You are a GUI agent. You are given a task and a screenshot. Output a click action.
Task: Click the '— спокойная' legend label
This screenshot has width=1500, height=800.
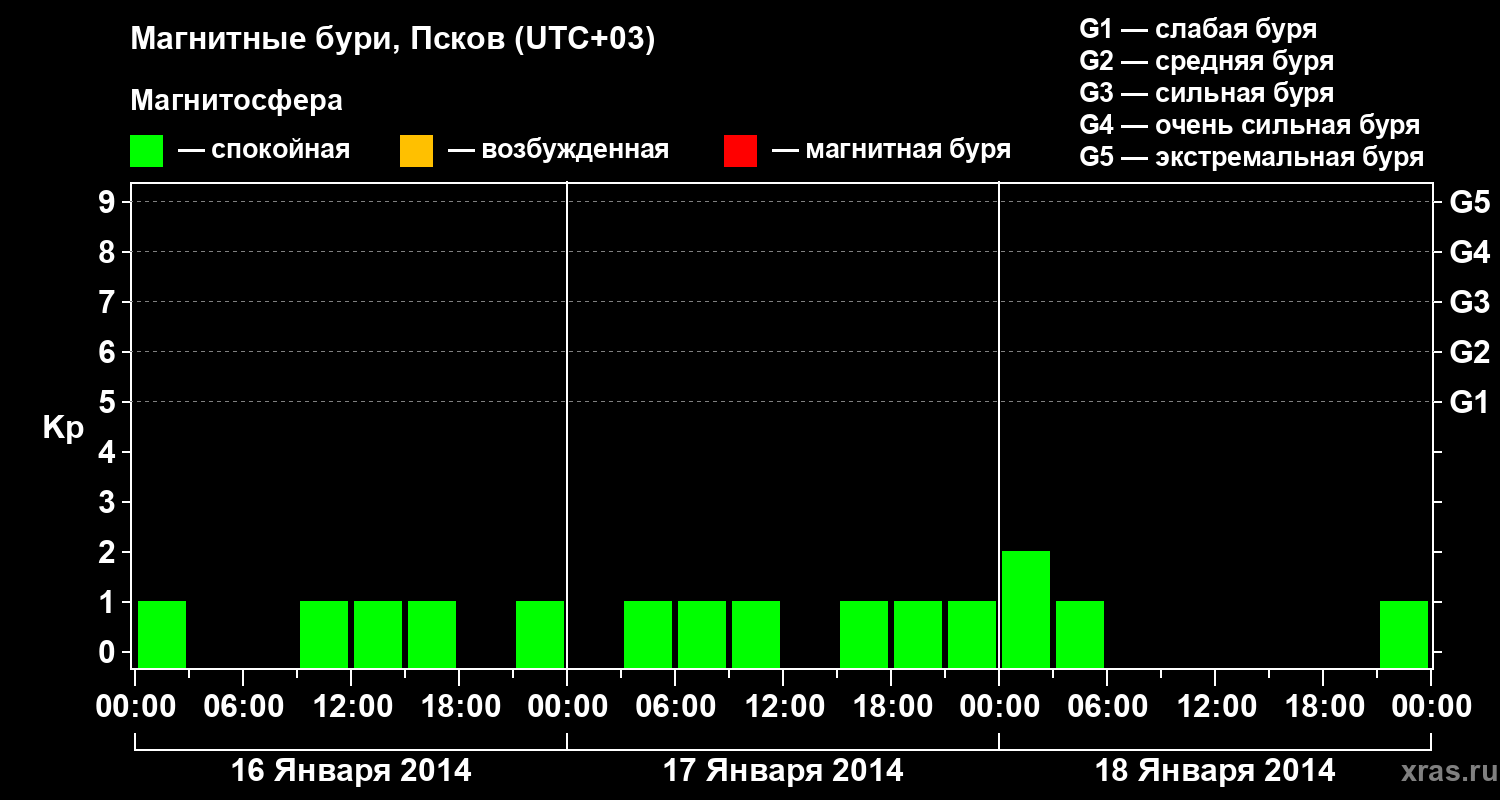(x=264, y=150)
